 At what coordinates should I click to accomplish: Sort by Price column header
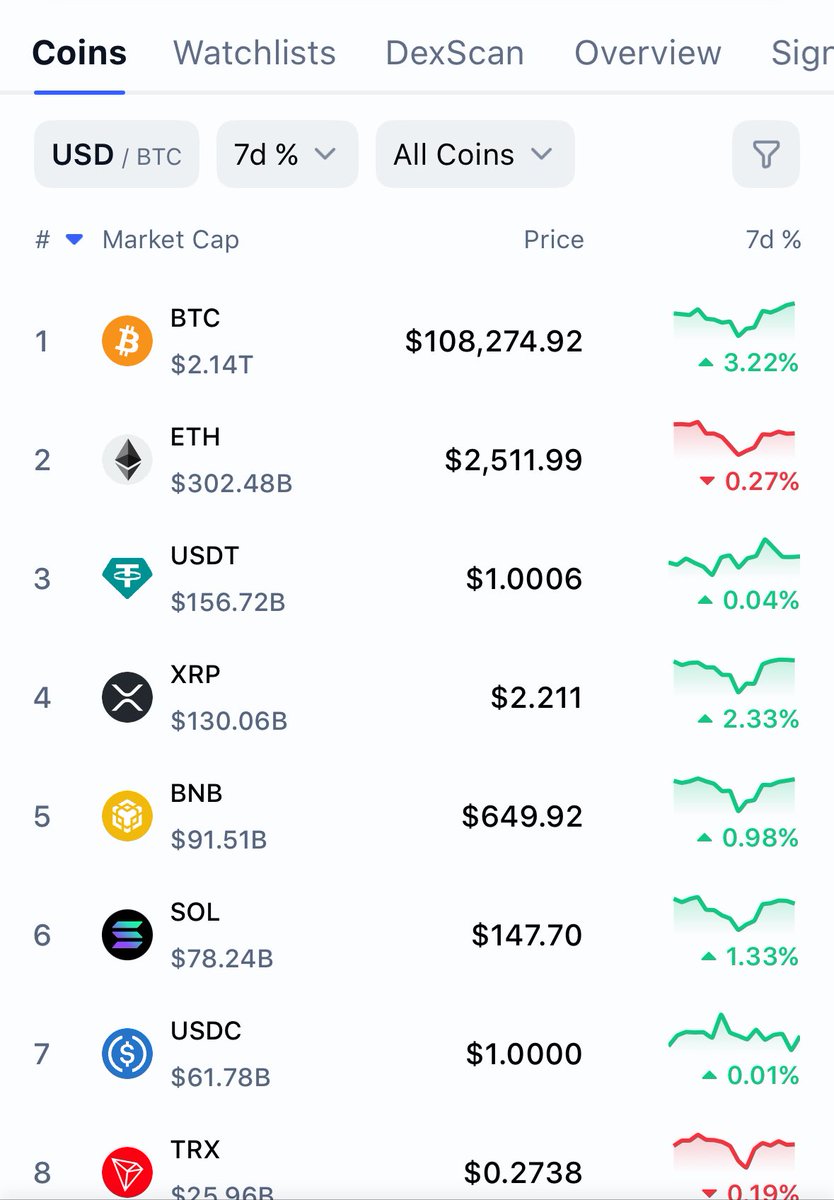(x=554, y=240)
